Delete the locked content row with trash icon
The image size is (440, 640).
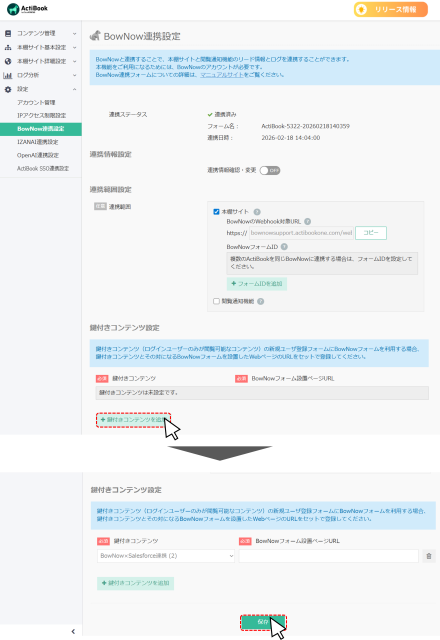tap(429, 556)
